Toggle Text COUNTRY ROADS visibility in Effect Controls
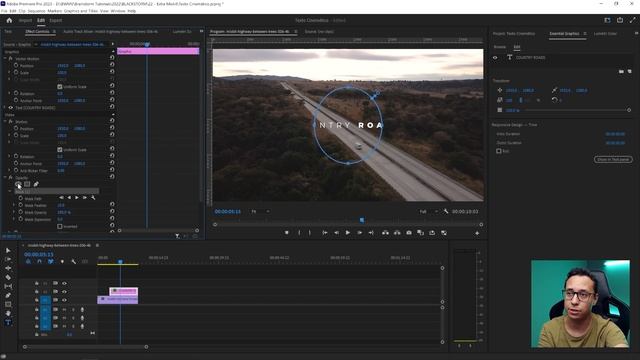Screen dimensions: 640x360 tap(11, 108)
